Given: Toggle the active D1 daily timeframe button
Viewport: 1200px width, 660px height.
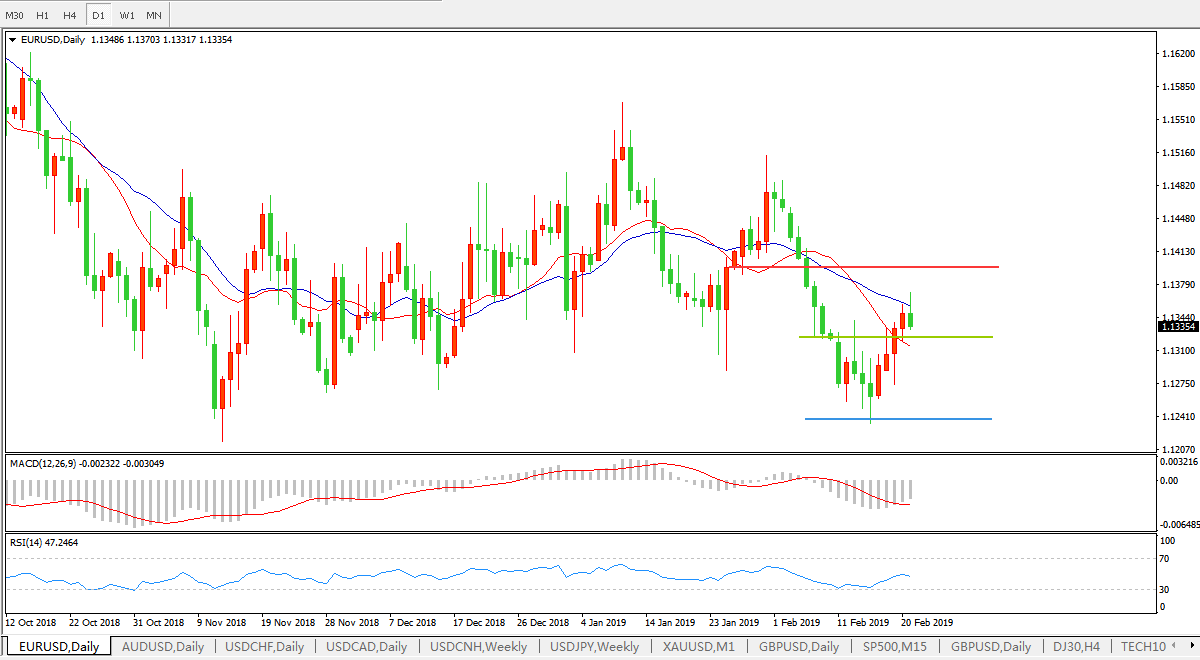Looking at the screenshot, I should pos(98,15).
